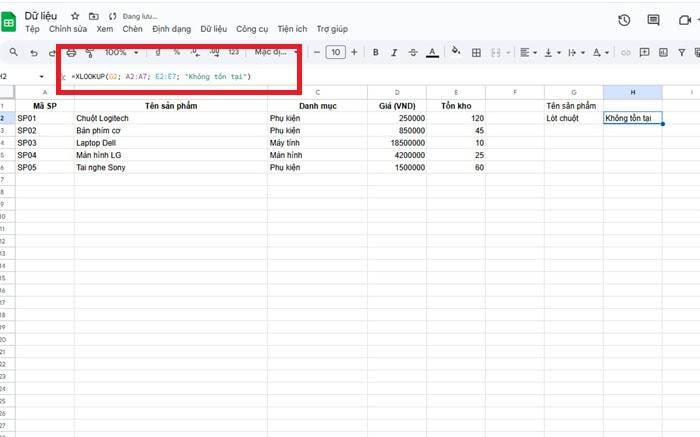
Task: Open the Trợ giúp menu
Action: coord(332,29)
